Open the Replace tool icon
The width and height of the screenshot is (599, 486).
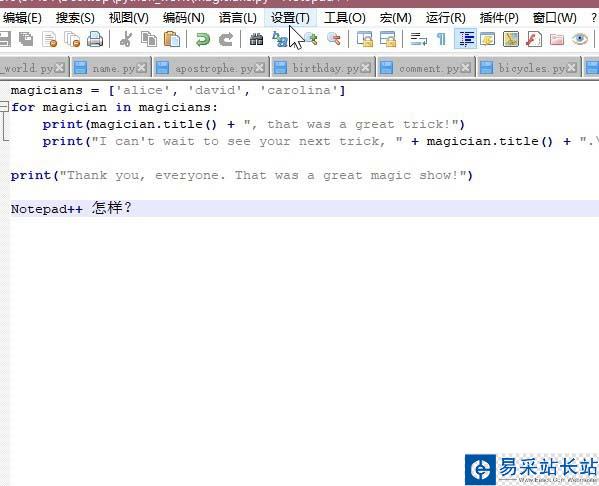[279, 39]
